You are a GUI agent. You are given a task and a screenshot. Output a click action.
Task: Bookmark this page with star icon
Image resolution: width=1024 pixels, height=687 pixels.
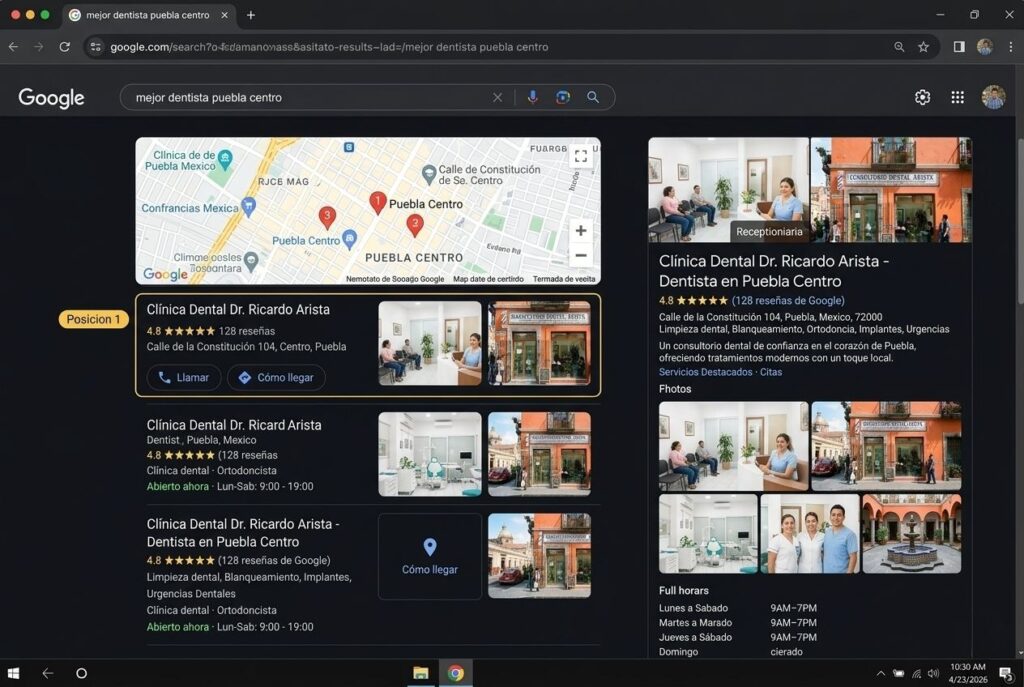(923, 47)
